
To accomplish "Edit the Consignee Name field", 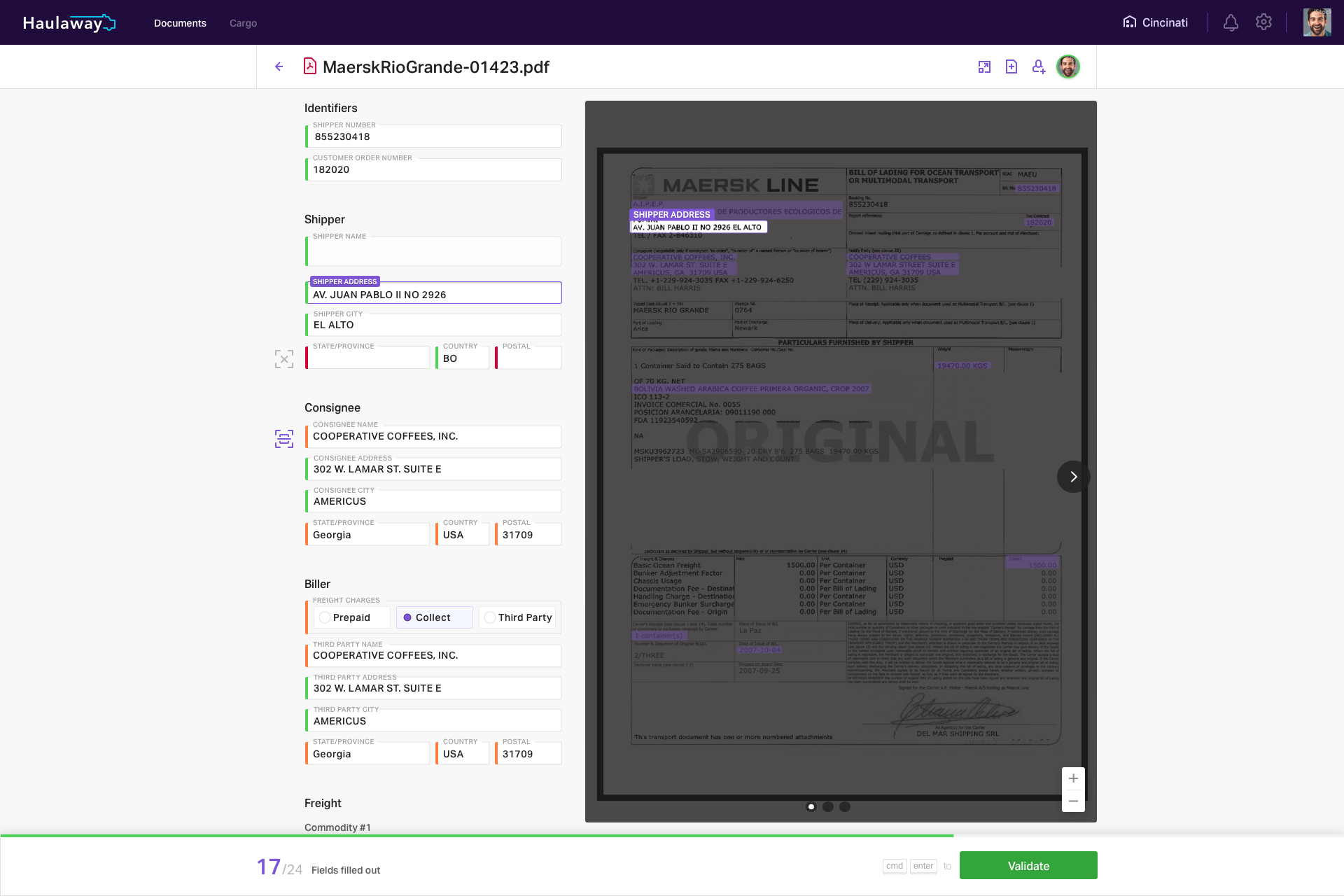I will point(434,436).
